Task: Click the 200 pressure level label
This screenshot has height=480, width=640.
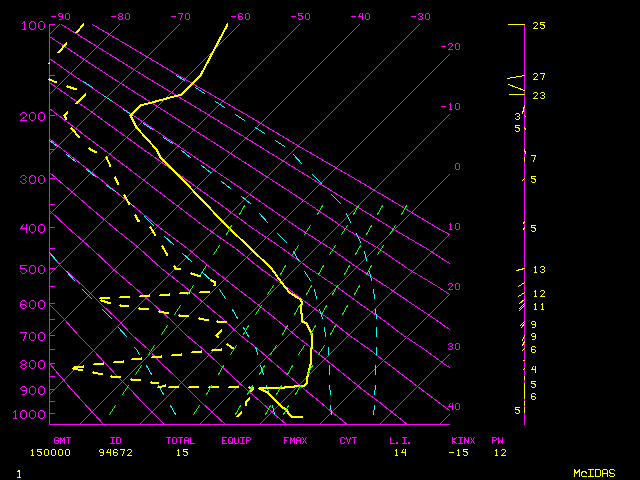Action: pyautogui.click(x=32, y=117)
